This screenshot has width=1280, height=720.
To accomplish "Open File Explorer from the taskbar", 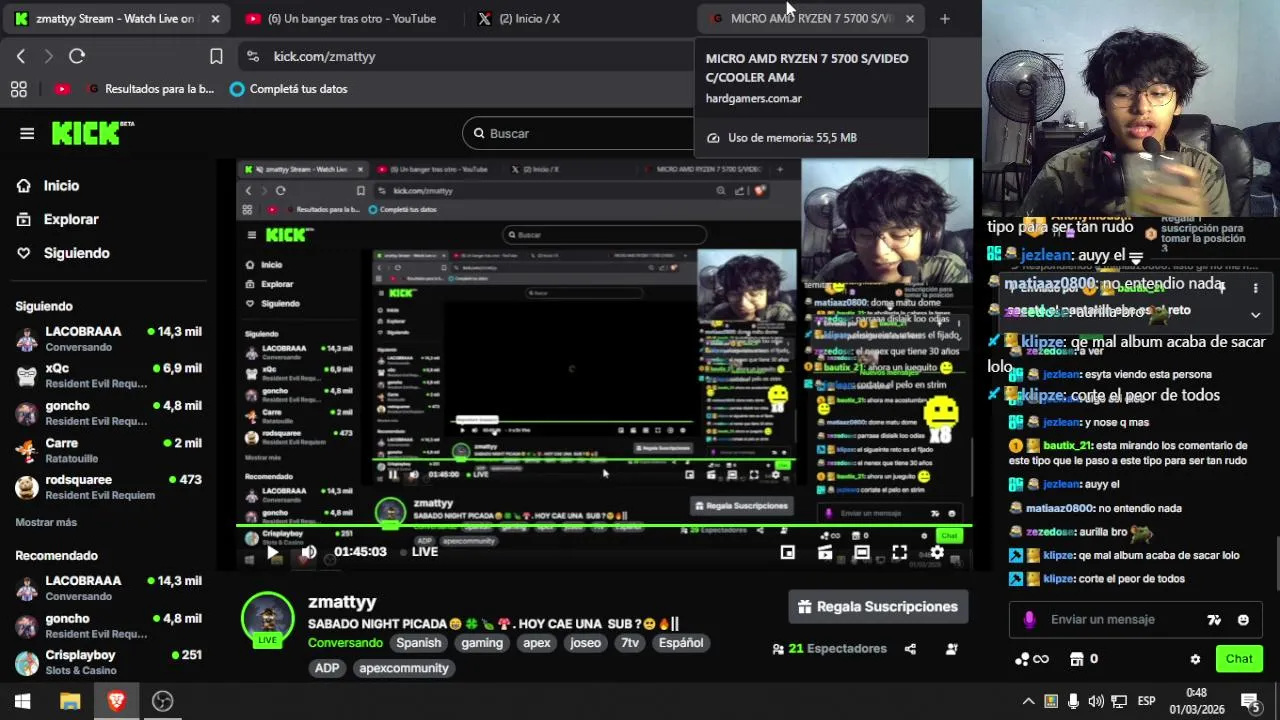I will tap(70, 701).
